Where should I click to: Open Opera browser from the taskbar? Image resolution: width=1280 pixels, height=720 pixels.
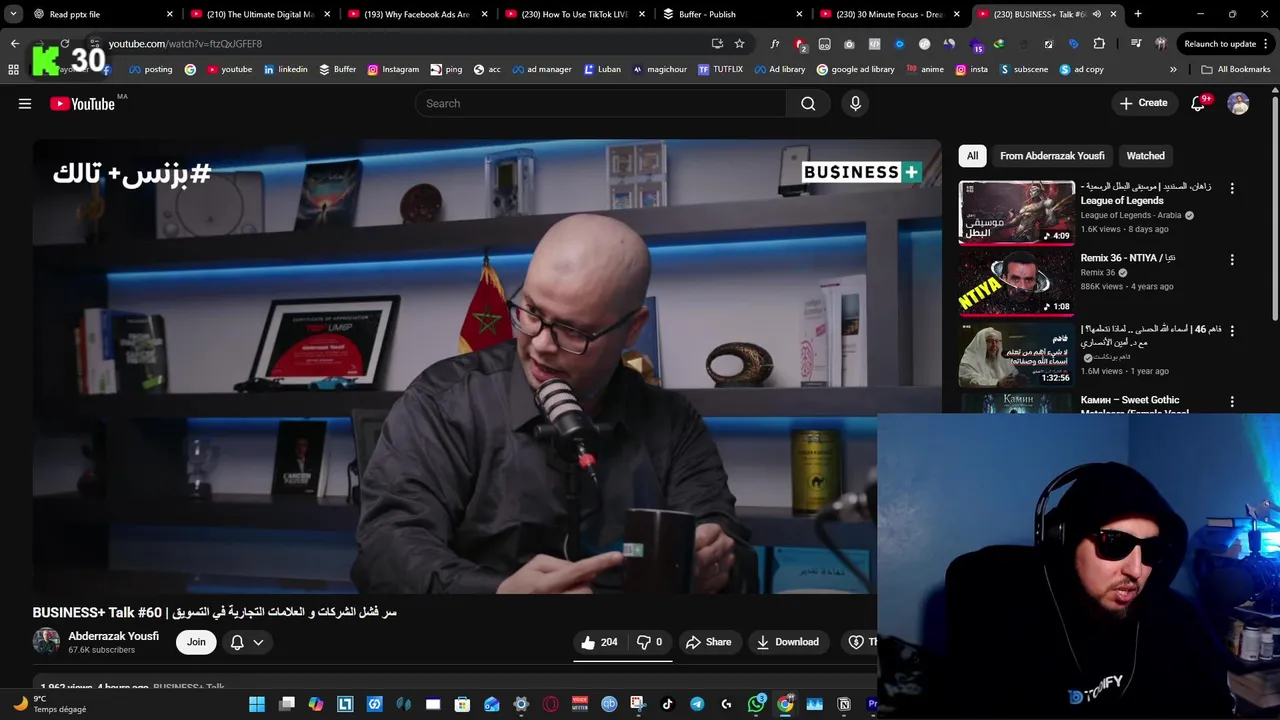point(550,704)
